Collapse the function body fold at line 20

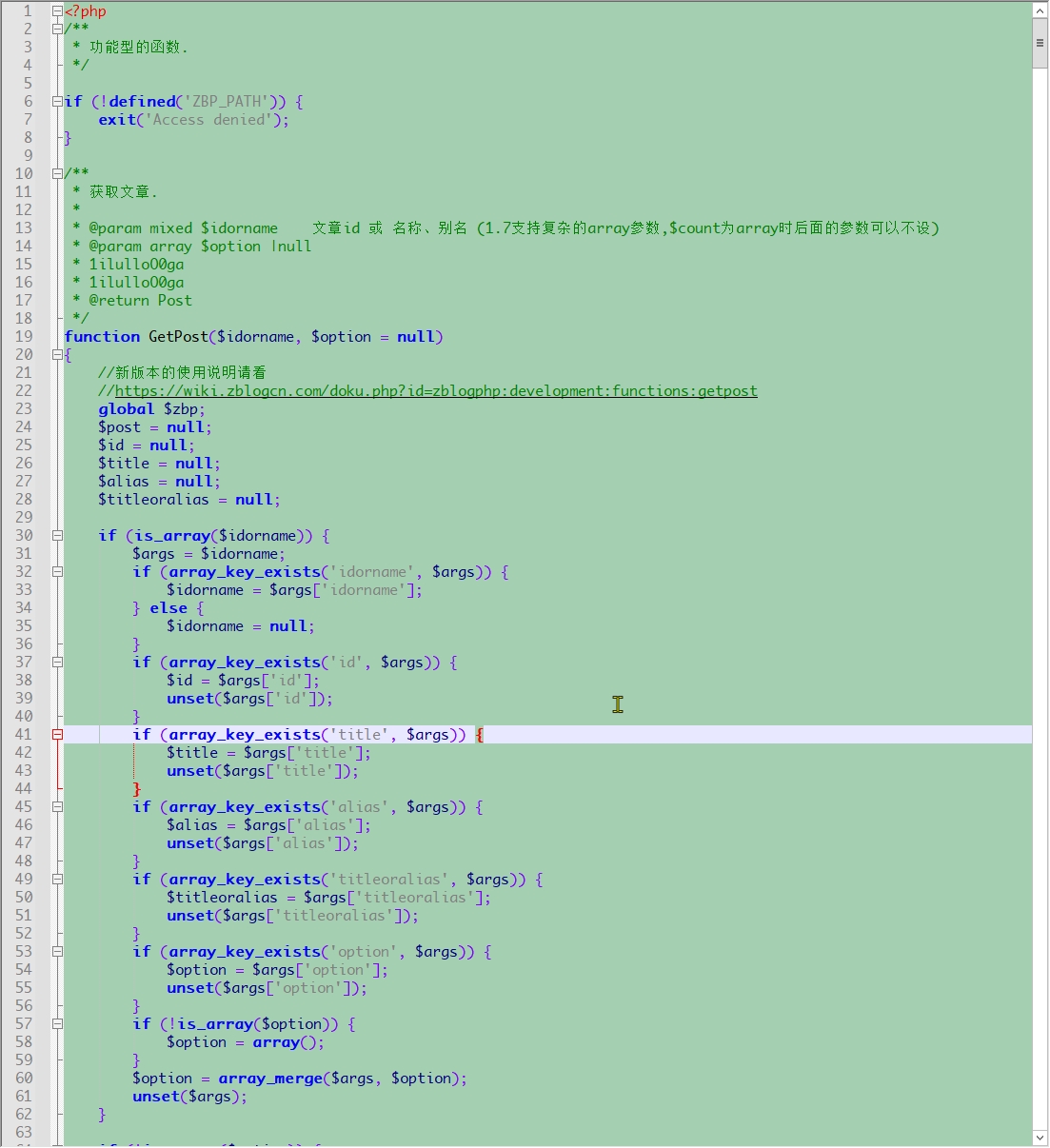57,355
